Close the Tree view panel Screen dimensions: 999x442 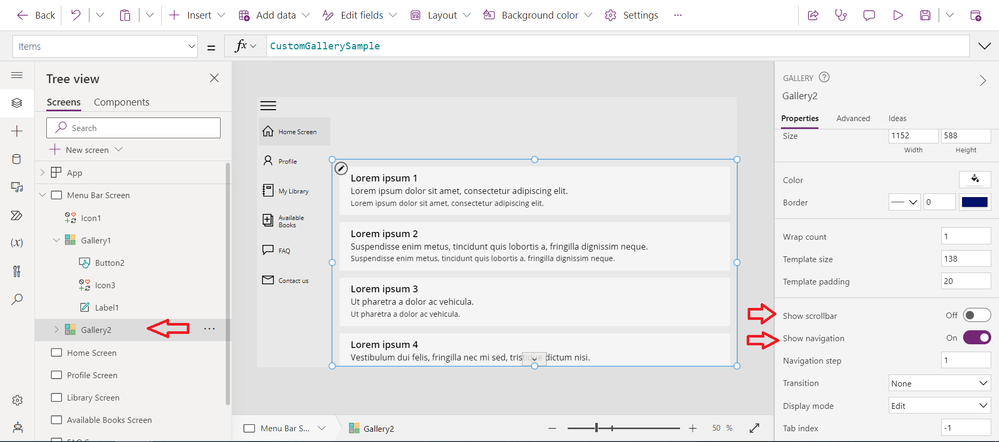(x=214, y=78)
